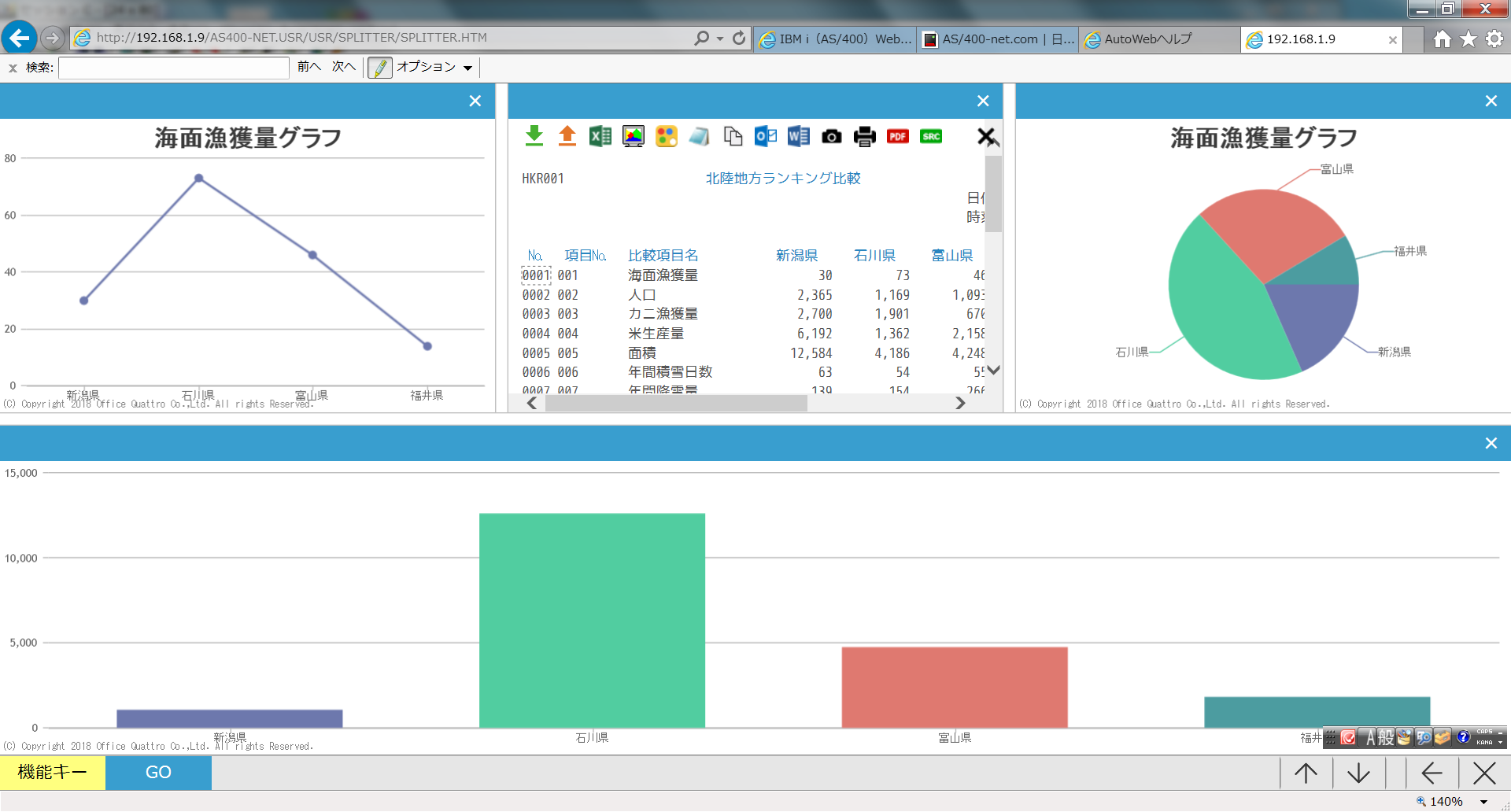
Task: Expand the 140% zoom level dropdown
Action: point(1483,802)
